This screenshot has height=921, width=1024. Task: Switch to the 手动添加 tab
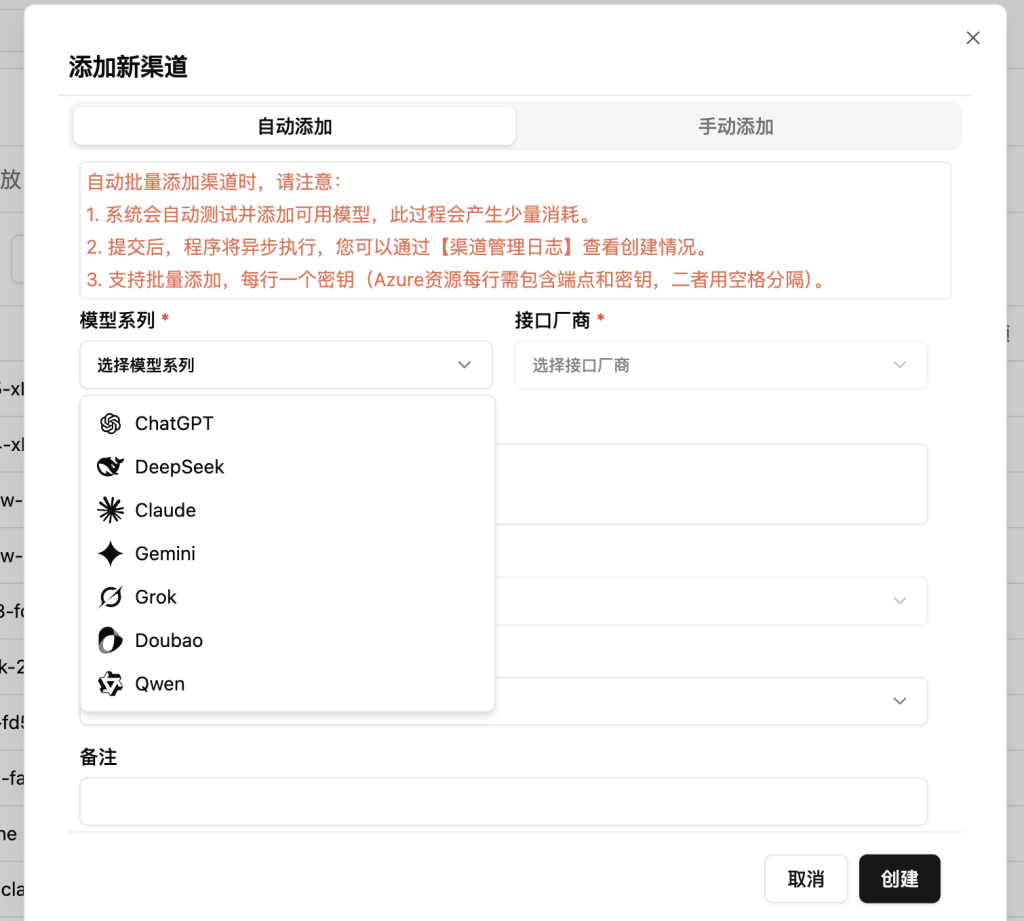736,126
